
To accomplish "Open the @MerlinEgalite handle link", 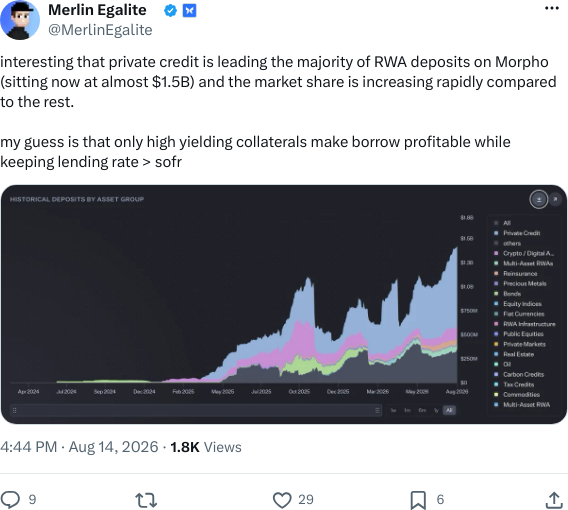I will 100,30.
